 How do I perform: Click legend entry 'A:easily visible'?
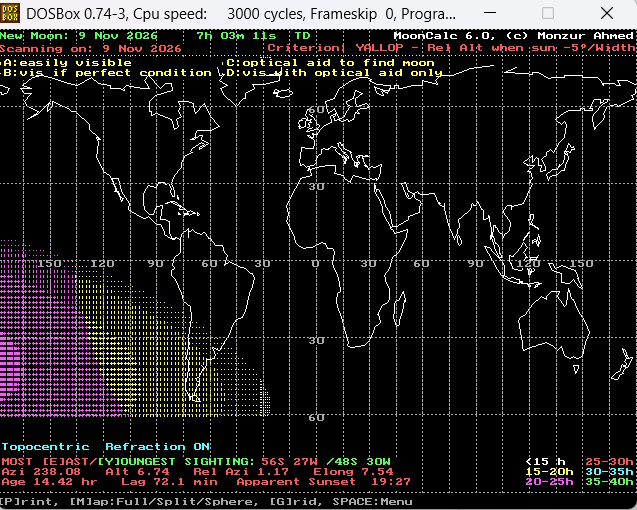pyautogui.click(x=68, y=63)
